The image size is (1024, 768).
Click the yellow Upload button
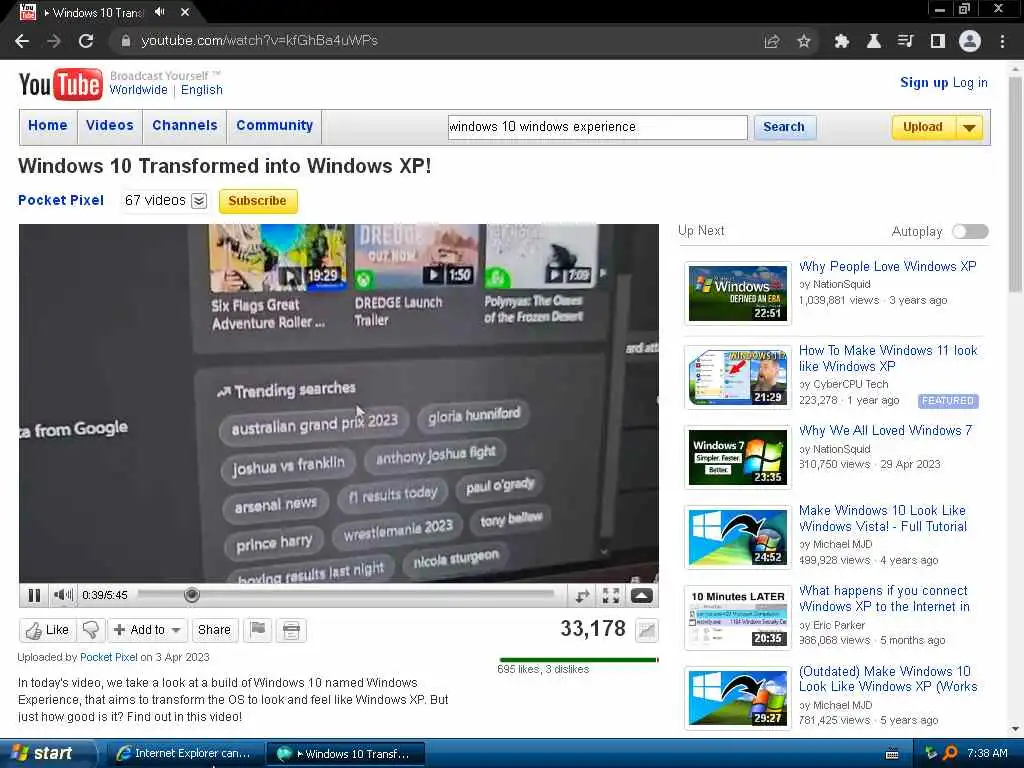click(x=922, y=127)
